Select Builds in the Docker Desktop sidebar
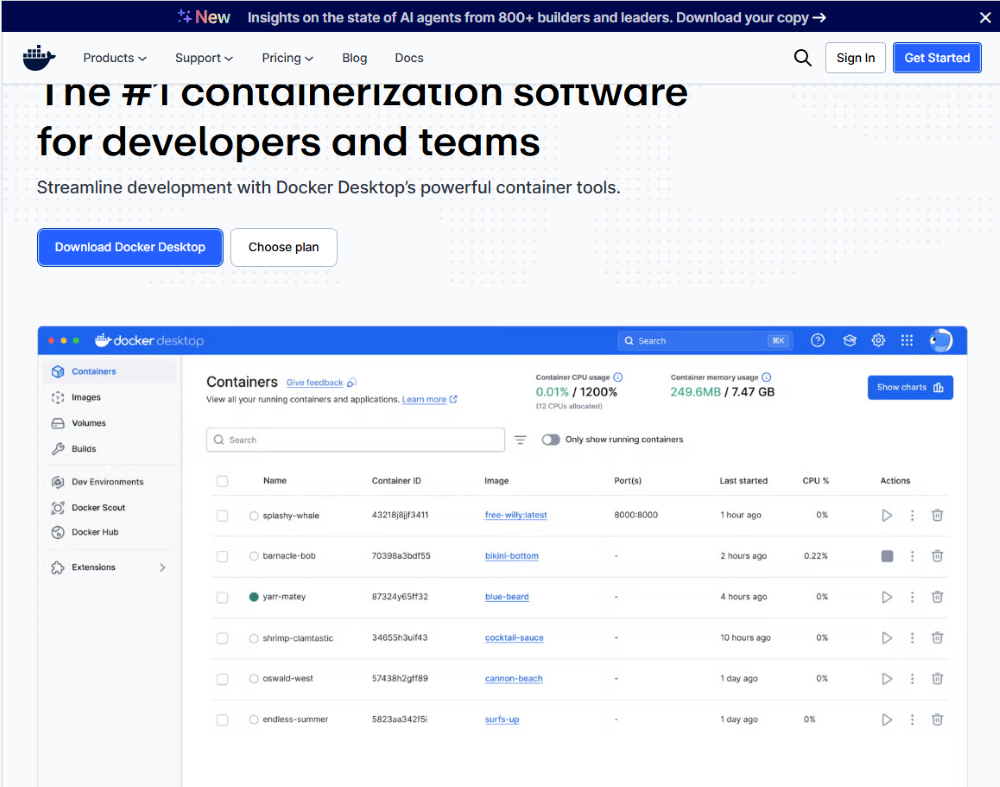This screenshot has width=1000, height=787. [x=110, y=449]
